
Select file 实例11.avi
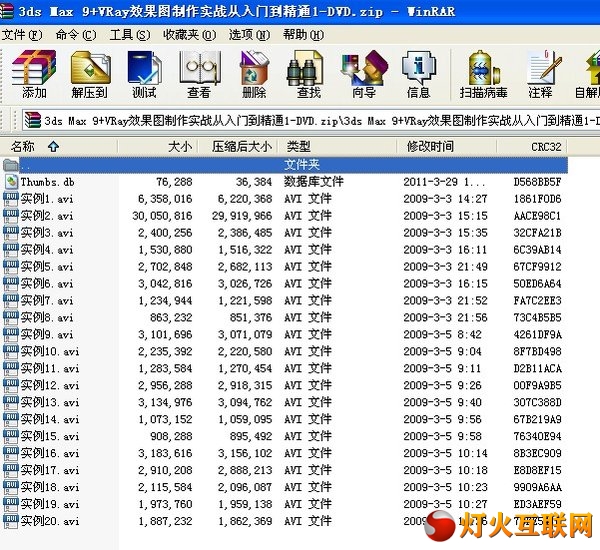50,368
